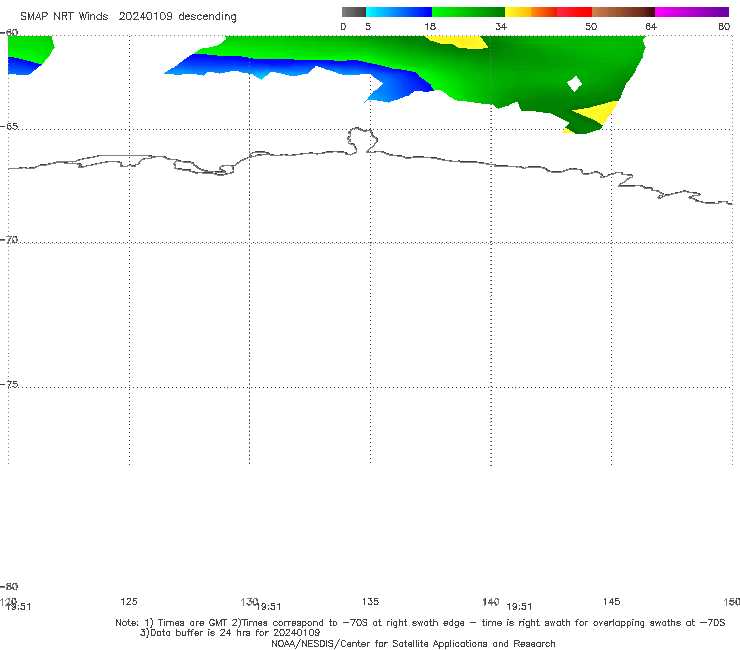The width and height of the screenshot is (740, 650).
Task: Click the swath time '19:51' near longitude 130
Action: 269,607
